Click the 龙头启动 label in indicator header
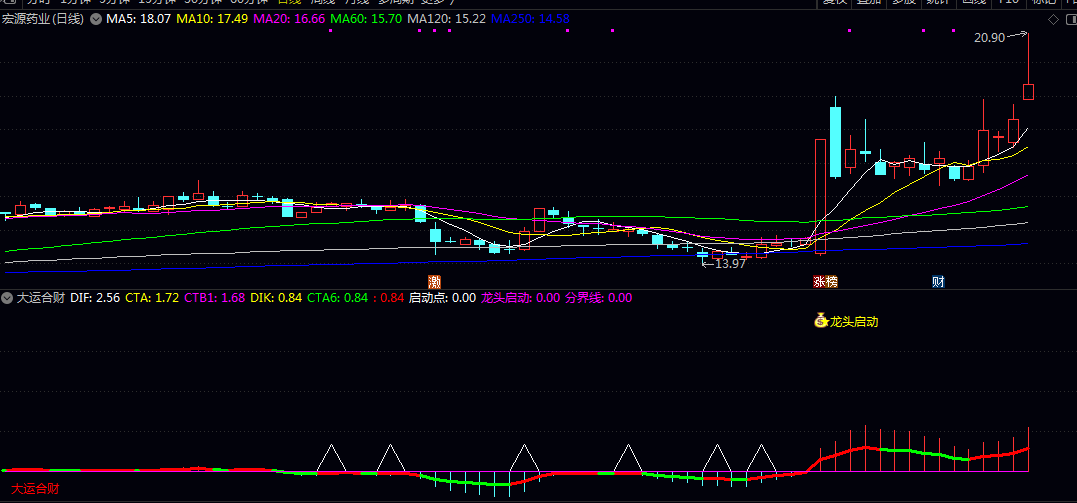The height and width of the screenshot is (503, 1077). pyautogui.click(x=506, y=297)
